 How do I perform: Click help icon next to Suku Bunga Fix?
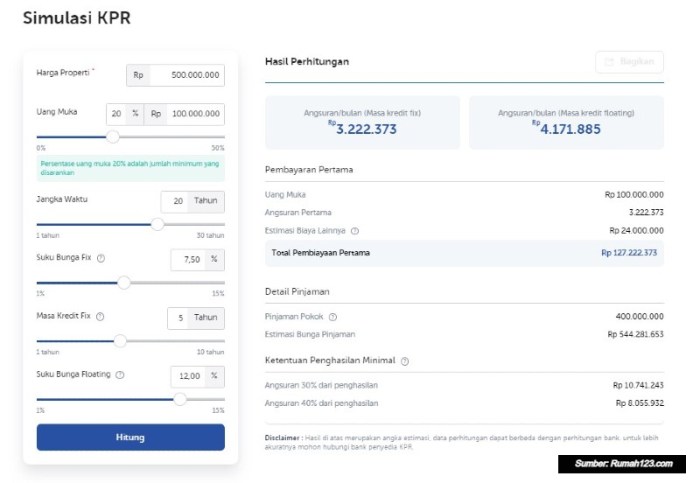(x=101, y=258)
